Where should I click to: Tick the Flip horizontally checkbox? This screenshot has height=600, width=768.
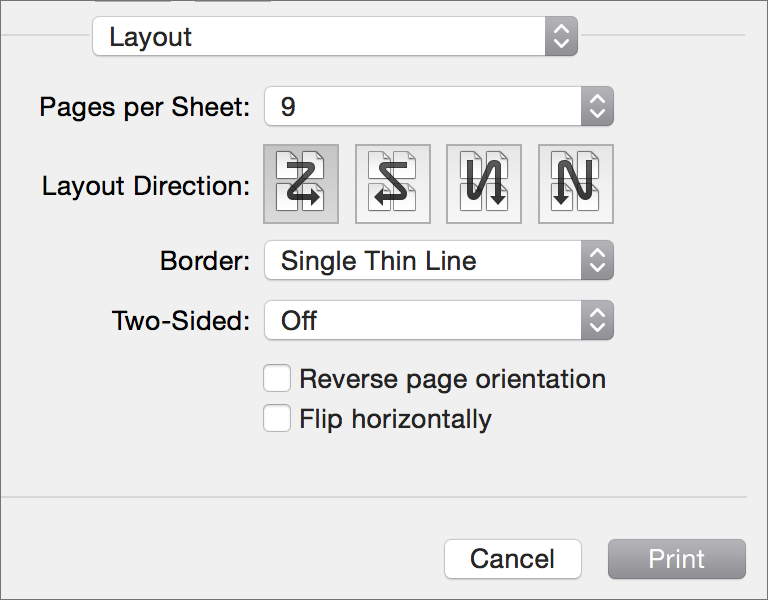(277, 418)
